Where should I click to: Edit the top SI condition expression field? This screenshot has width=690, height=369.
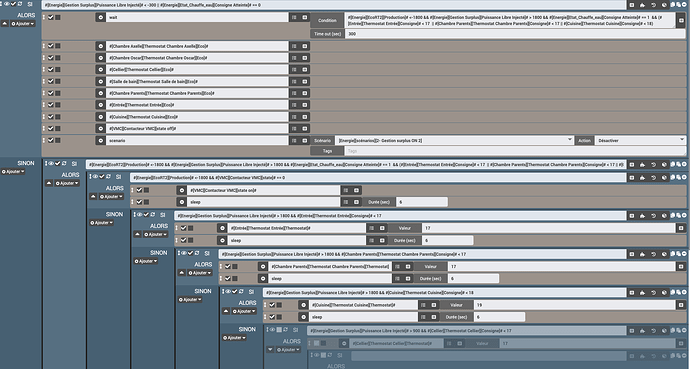point(334,5)
